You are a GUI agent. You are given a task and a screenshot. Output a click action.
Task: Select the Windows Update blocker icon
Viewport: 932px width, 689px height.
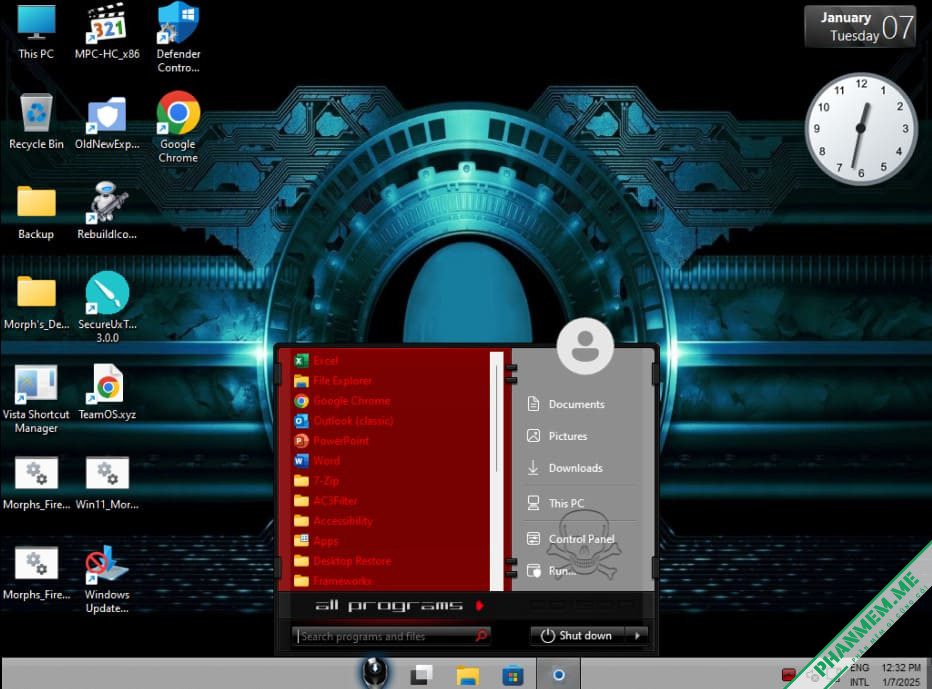[107, 579]
